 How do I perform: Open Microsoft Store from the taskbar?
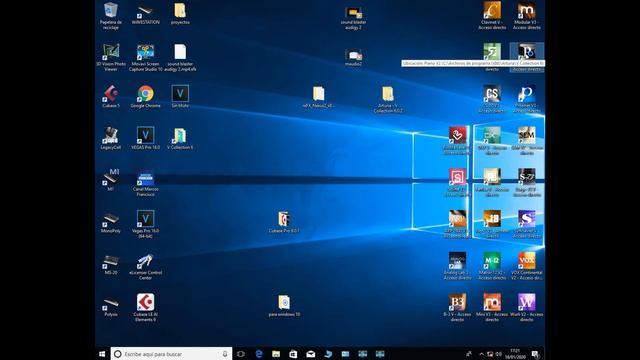coord(293,354)
